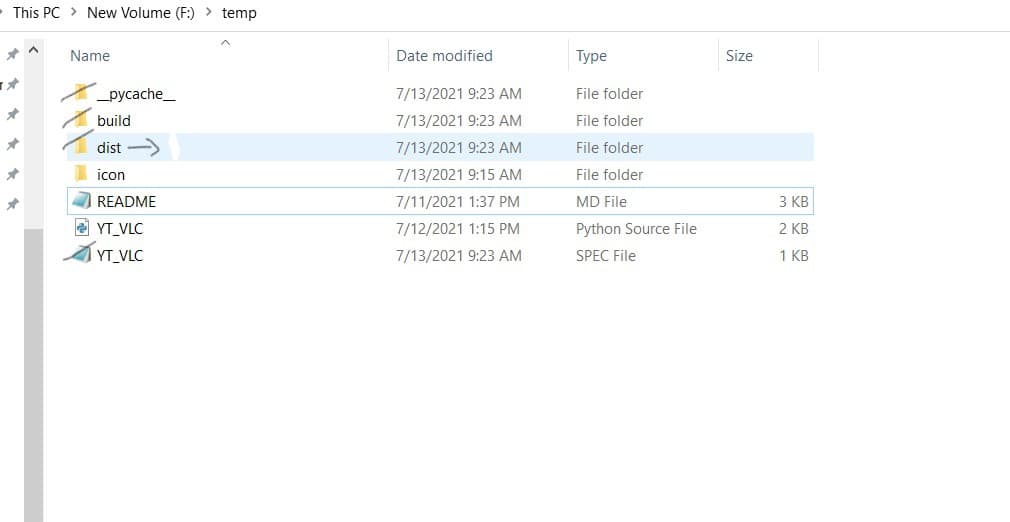
Task: Open dropdown chevron after This PC
Action: [x=74, y=13]
